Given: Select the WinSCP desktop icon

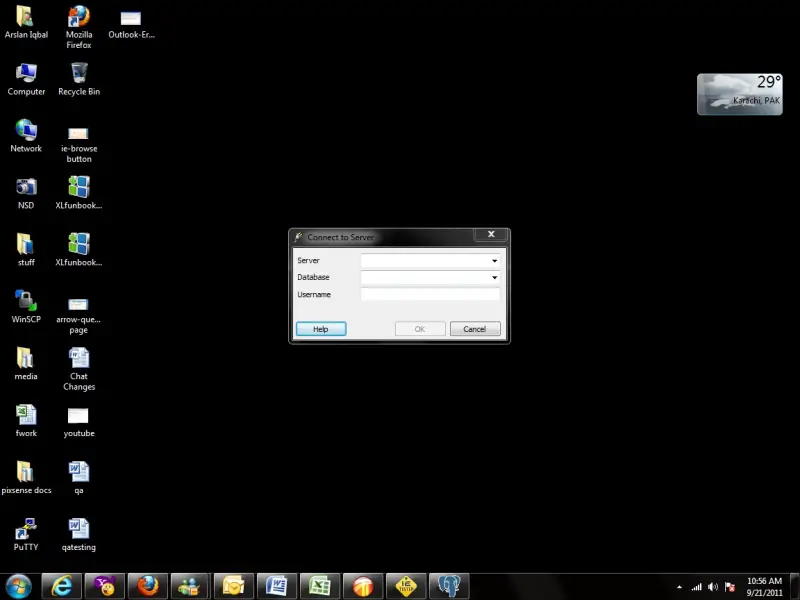Looking at the screenshot, I should [x=26, y=300].
